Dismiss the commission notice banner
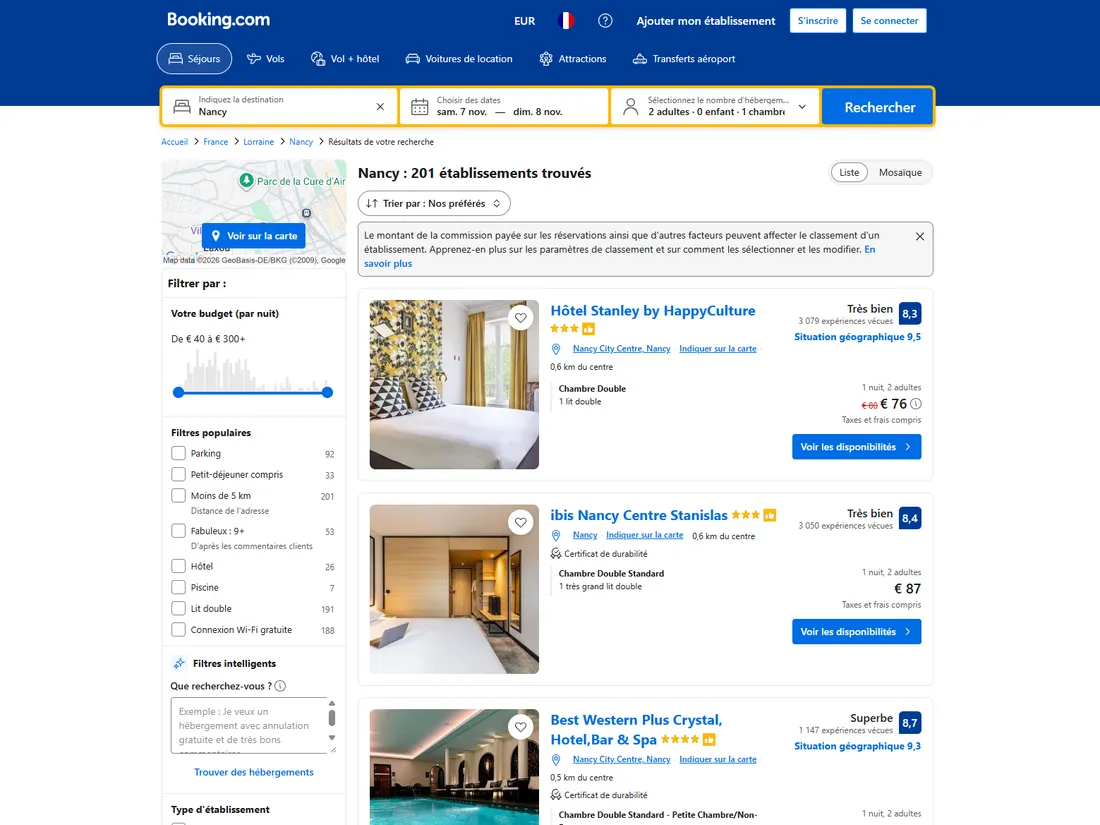 click(x=920, y=236)
